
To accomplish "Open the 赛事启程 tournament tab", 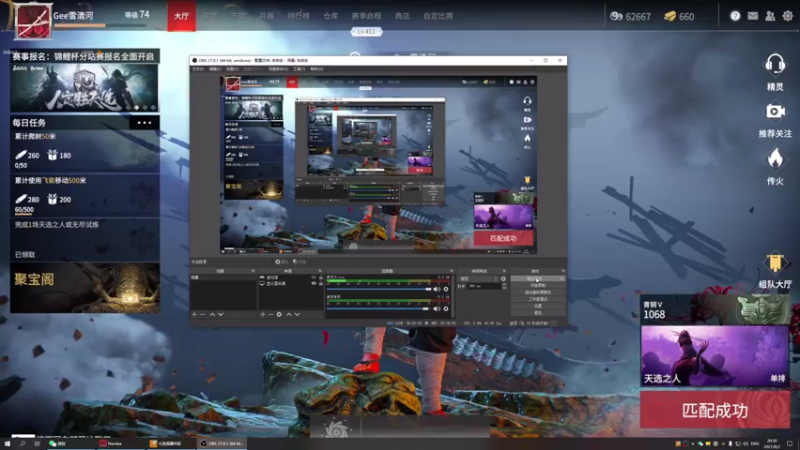I will (x=366, y=16).
